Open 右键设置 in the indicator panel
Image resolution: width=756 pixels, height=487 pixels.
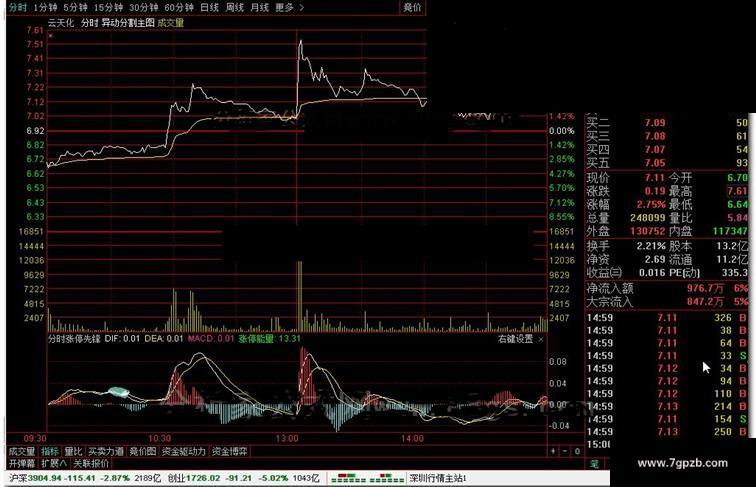click(515, 339)
